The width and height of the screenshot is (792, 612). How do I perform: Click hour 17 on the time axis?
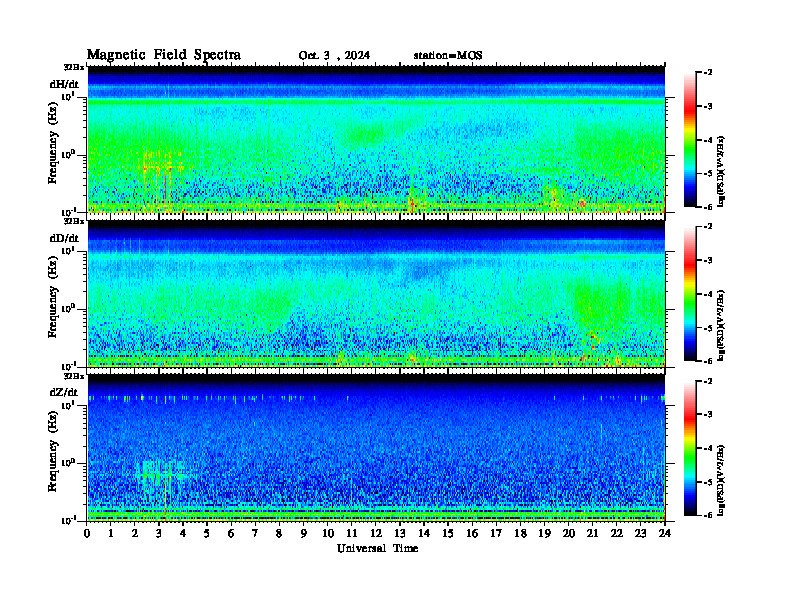(496, 533)
